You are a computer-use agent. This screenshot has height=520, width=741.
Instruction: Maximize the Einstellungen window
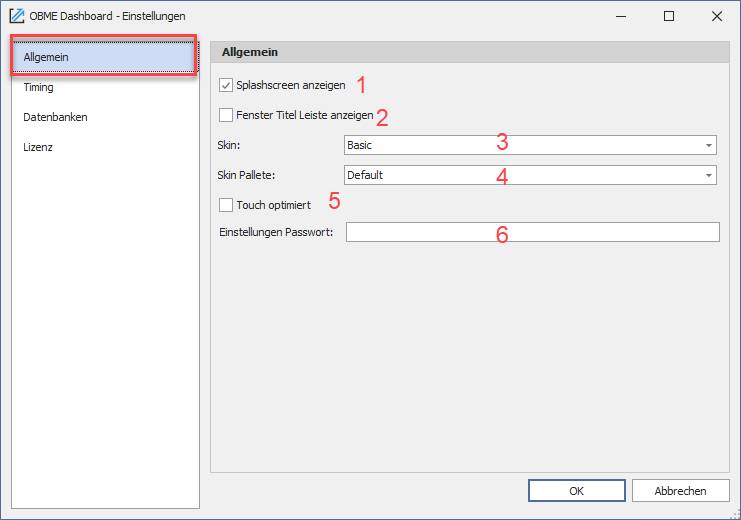pos(669,17)
